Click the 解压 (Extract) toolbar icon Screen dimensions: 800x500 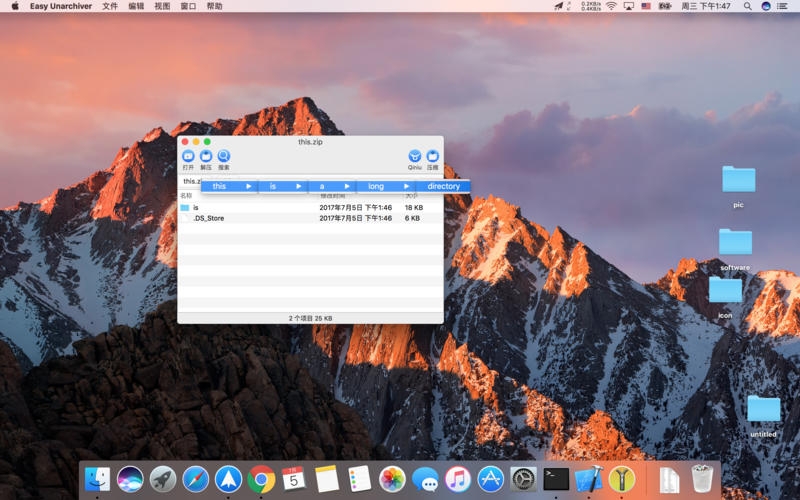click(x=206, y=157)
